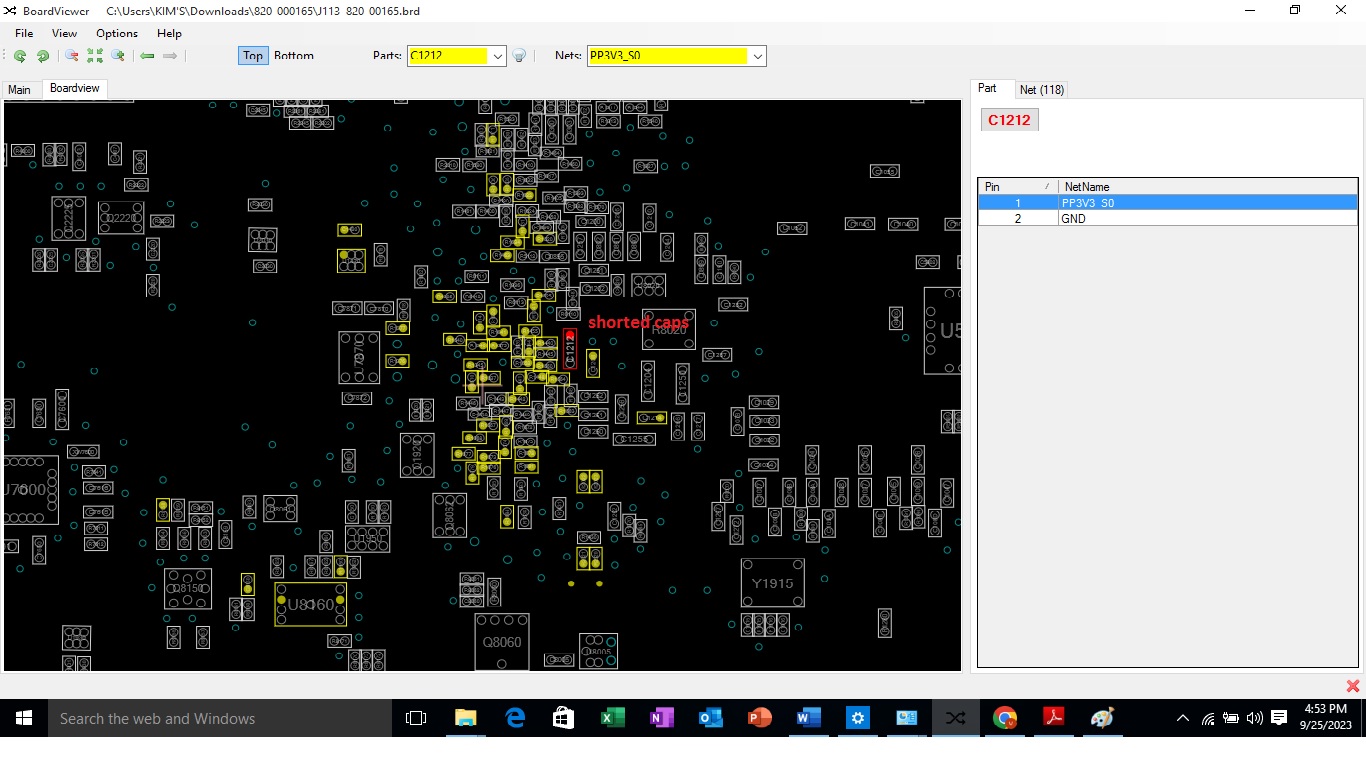Click the red C1212 part label button
This screenshot has width=1366, height=768.
(1009, 120)
